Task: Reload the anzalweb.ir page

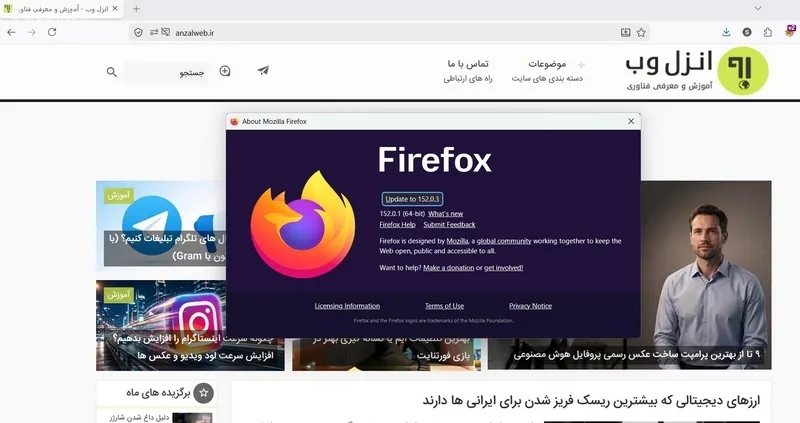Action: pyautogui.click(x=52, y=32)
